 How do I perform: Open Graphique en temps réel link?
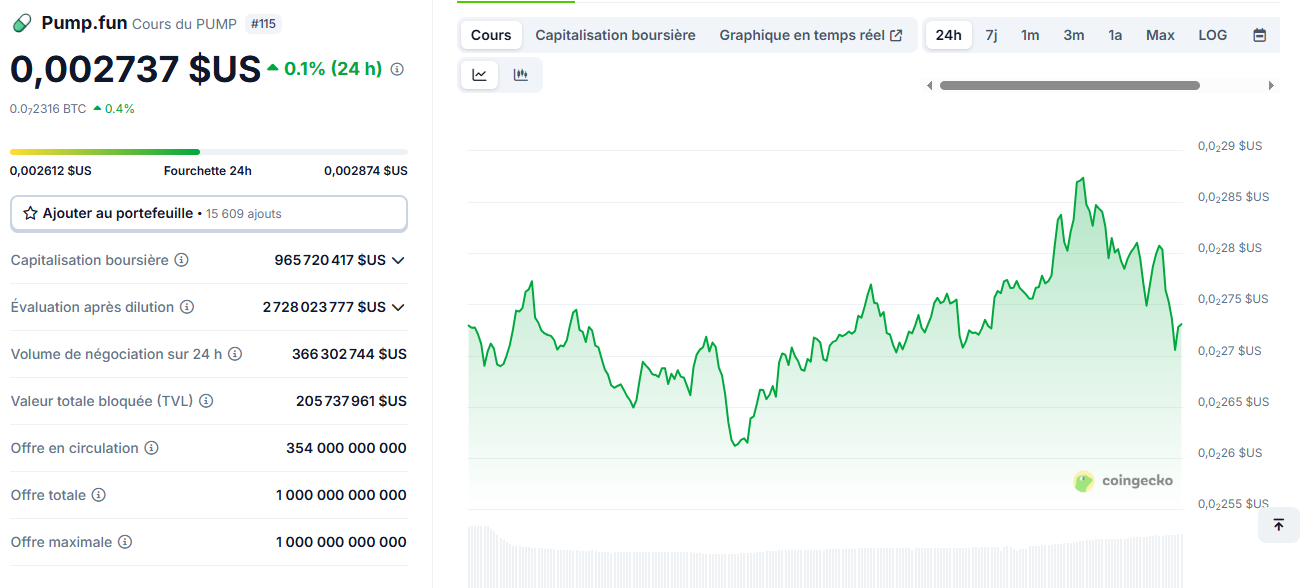(x=811, y=35)
